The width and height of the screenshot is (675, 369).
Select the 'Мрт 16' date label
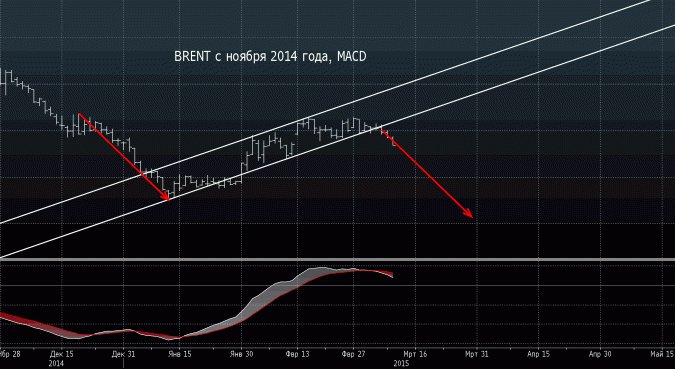tap(415, 354)
